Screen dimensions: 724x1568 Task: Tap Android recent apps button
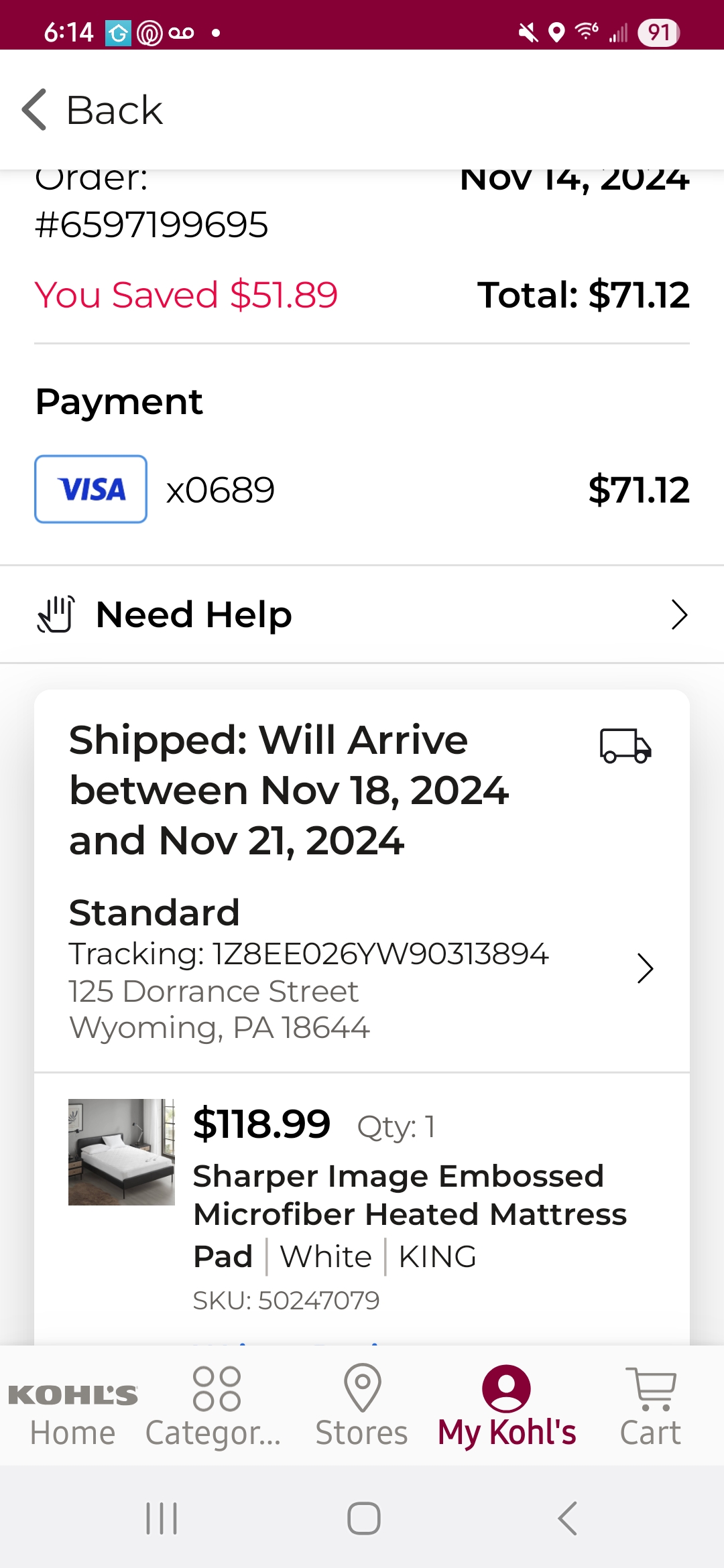162,1518
